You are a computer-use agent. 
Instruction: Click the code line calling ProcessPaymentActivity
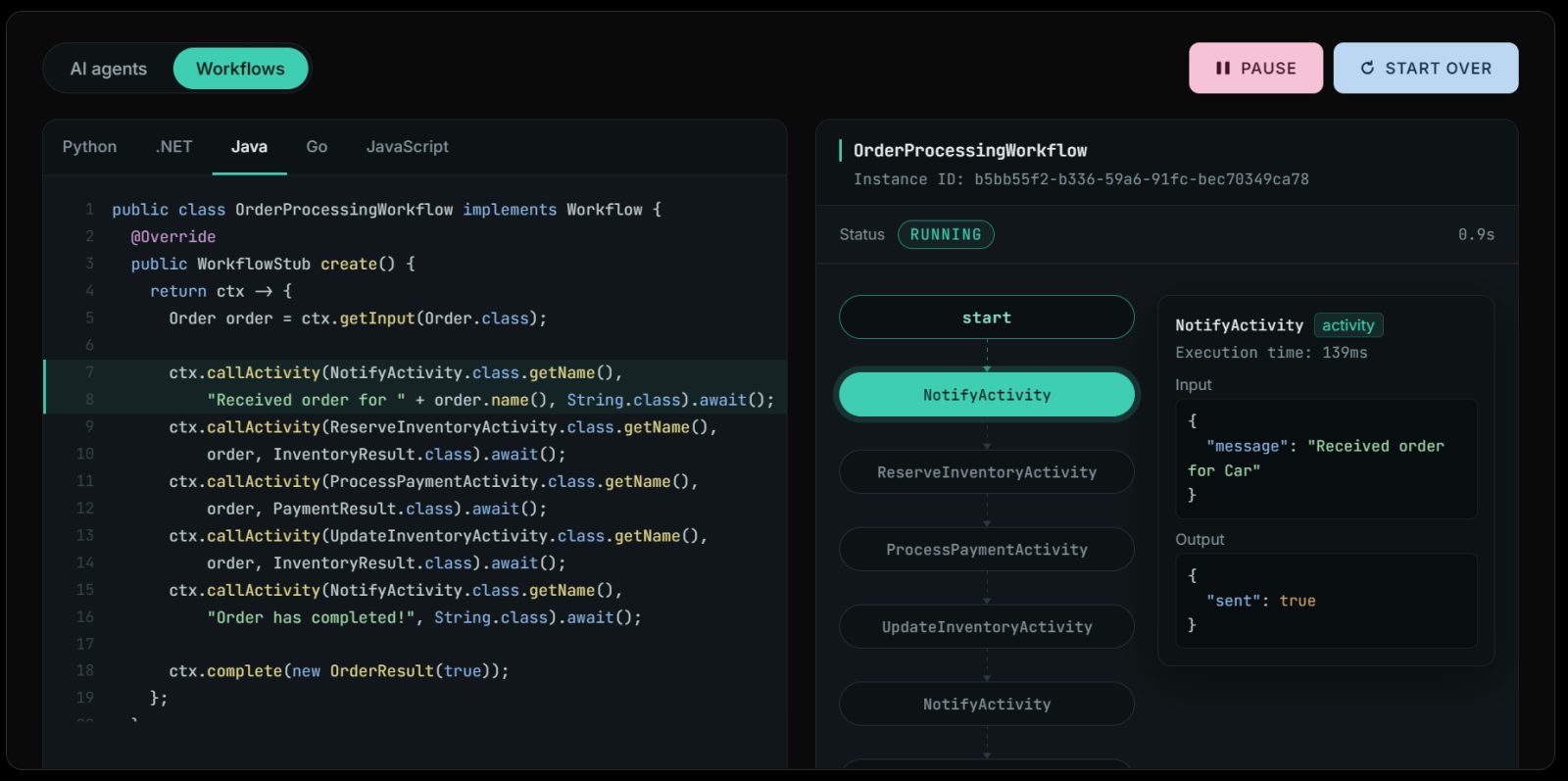(x=433, y=482)
